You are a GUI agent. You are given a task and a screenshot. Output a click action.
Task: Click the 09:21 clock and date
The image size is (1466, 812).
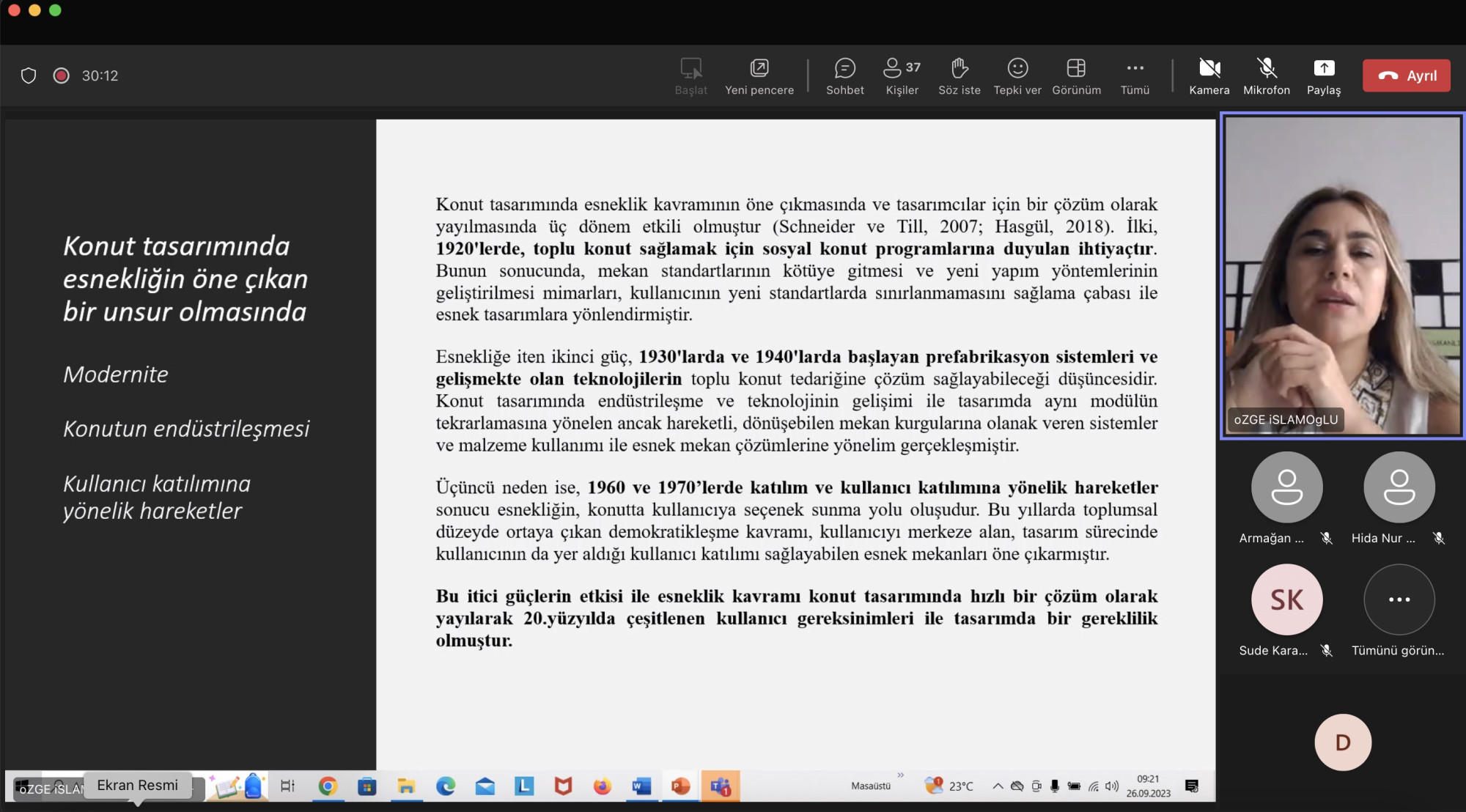pos(1148,786)
